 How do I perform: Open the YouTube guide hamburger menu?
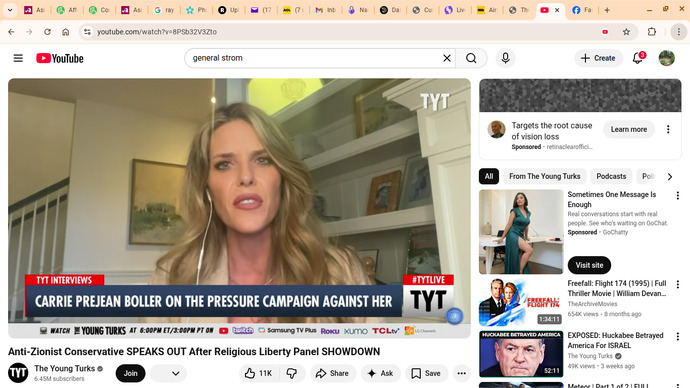[18, 58]
